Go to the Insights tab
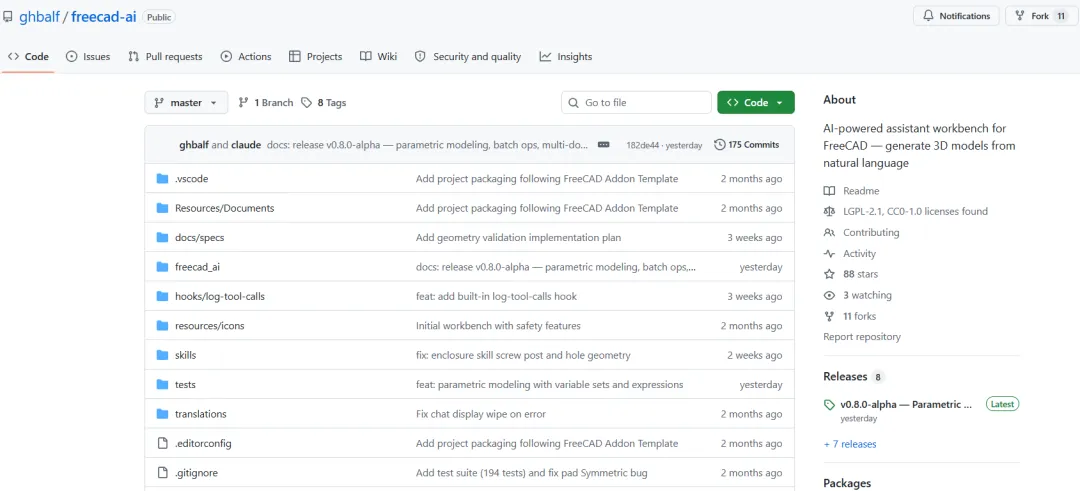This screenshot has height=491, width=1080. click(x=566, y=57)
